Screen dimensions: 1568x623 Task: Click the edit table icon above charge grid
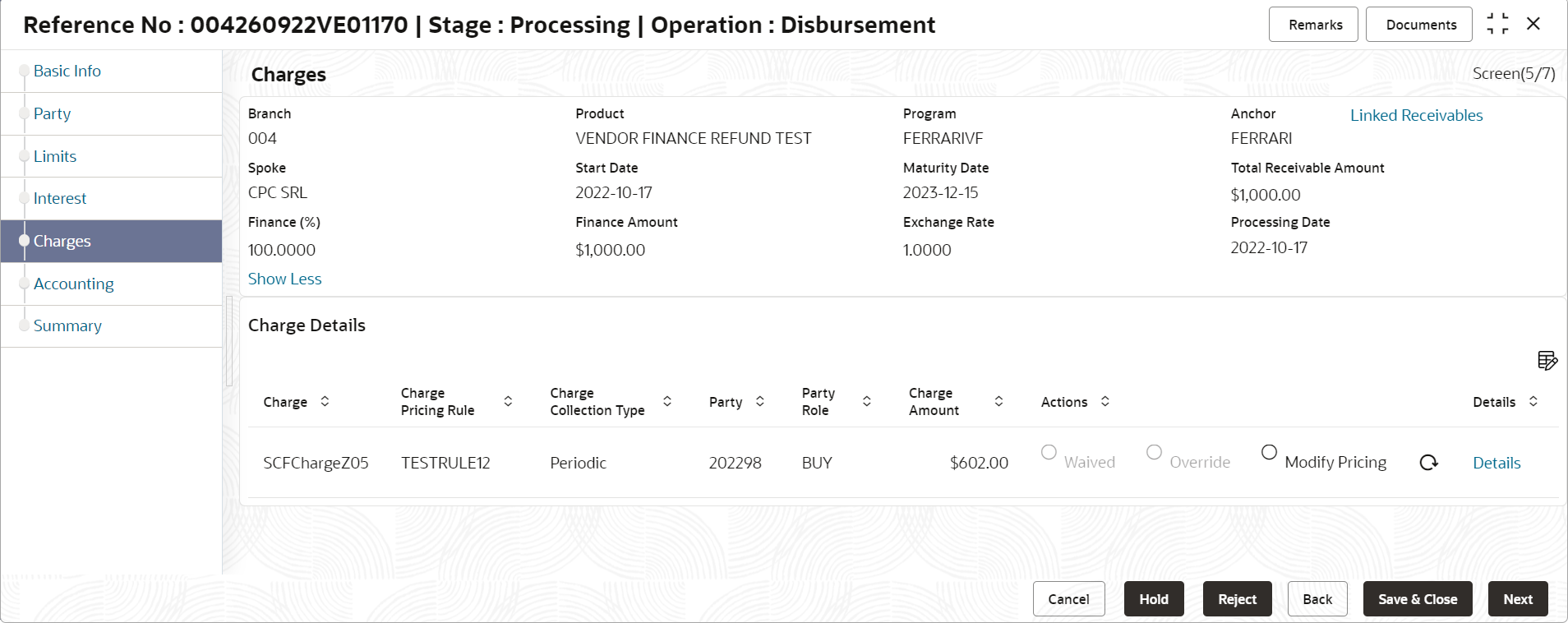(1547, 361)
